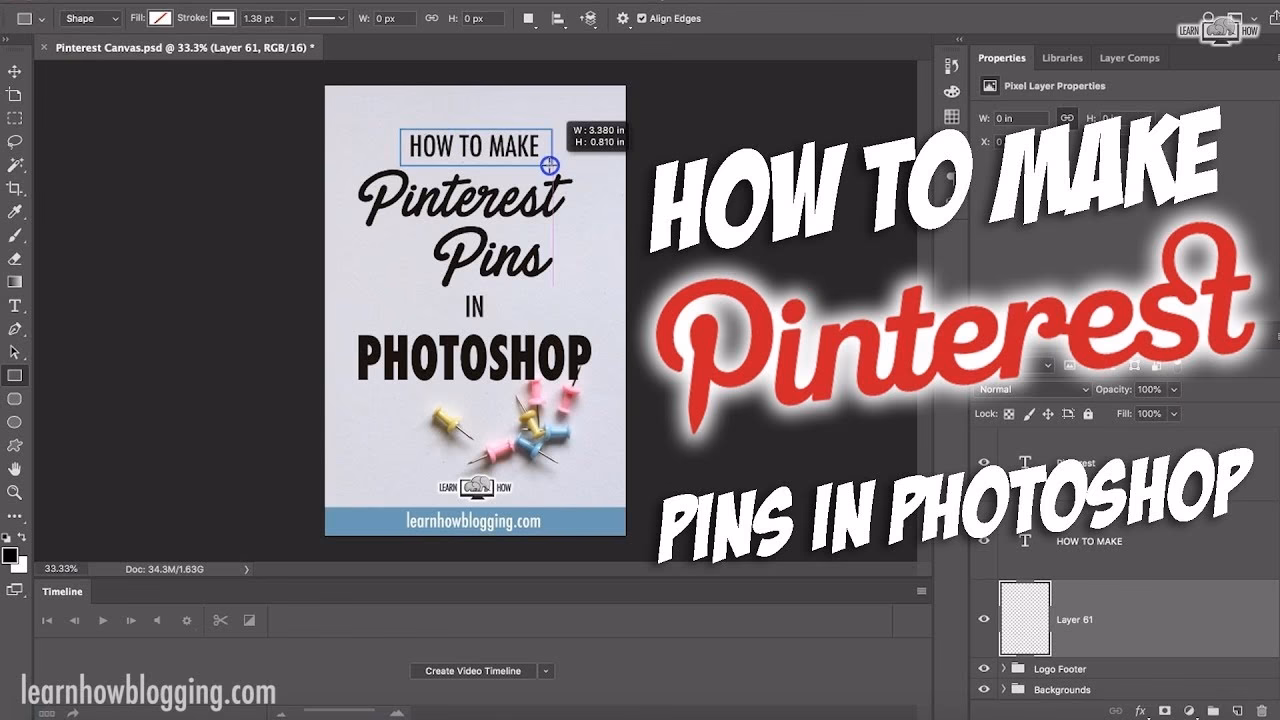This screenshot has width=1280, height=720.
Task: Select the Eraser tool
Action: [14, 258]
